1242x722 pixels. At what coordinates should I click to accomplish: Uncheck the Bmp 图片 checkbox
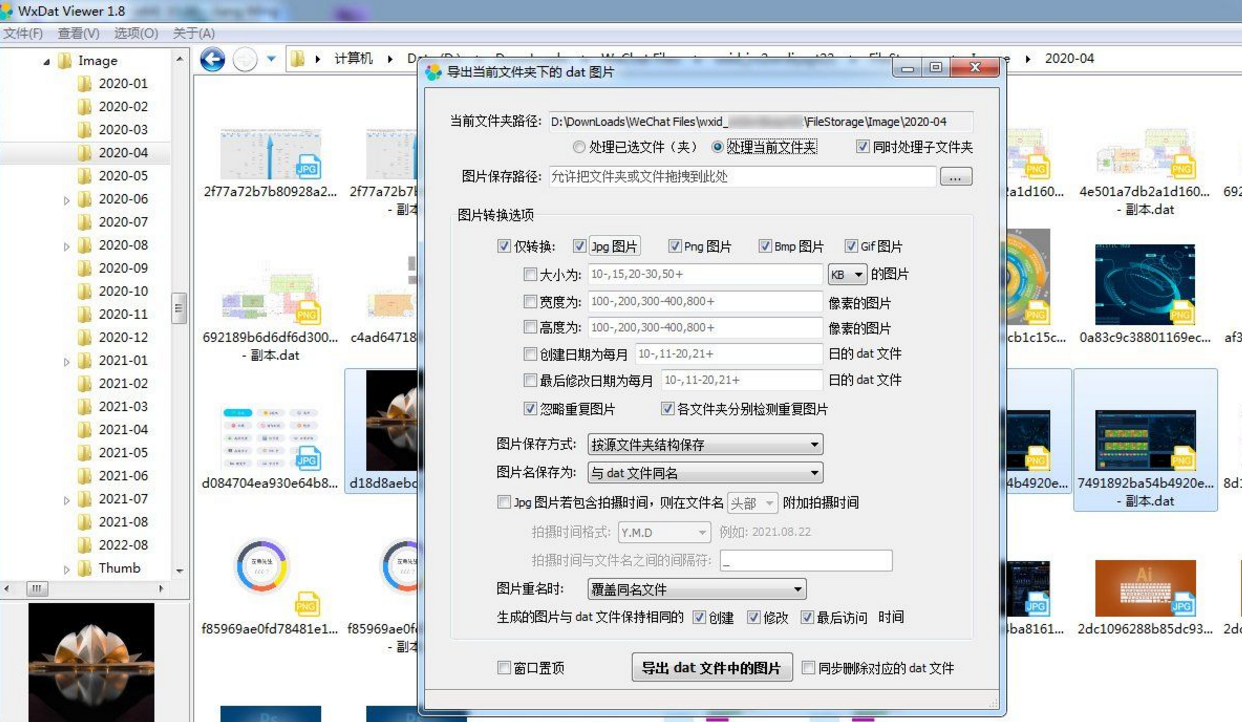765,246
